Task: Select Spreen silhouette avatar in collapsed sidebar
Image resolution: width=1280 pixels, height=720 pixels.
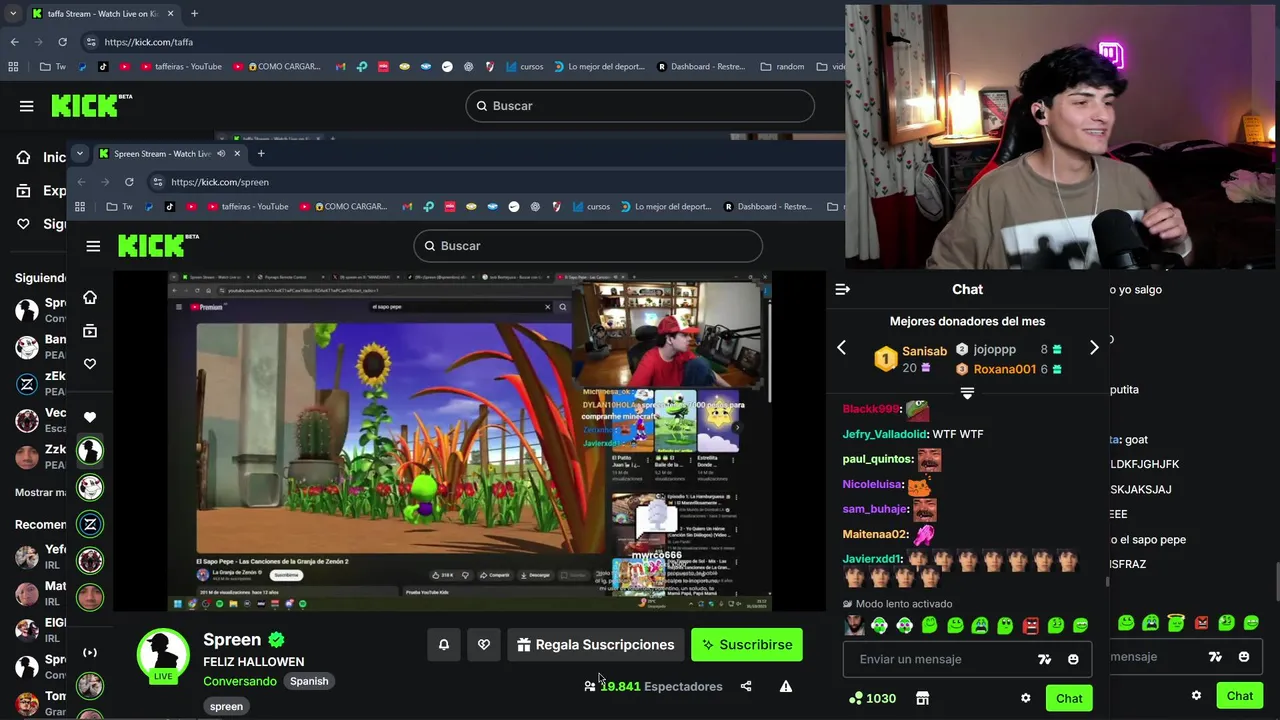Action: pyautogui.click(x=90, y=451)
